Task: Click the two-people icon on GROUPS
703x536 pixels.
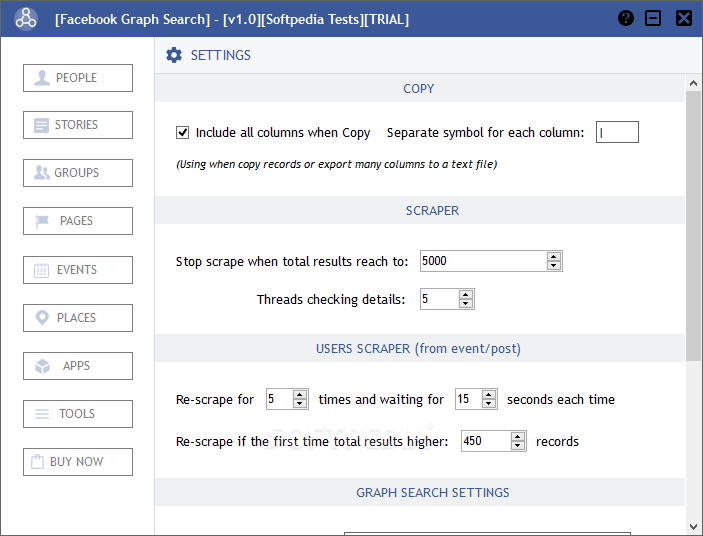Action: click(x=42, y=173)
